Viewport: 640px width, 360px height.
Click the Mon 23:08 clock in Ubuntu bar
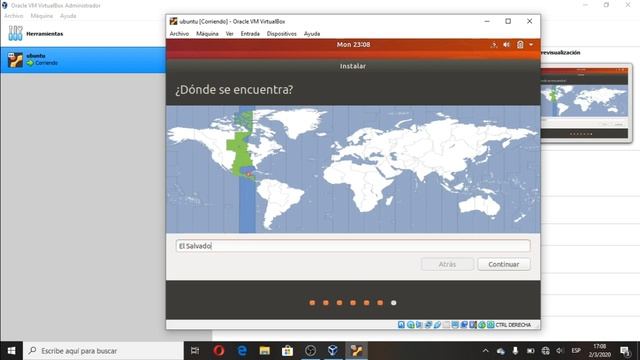[x=353, y=44]
